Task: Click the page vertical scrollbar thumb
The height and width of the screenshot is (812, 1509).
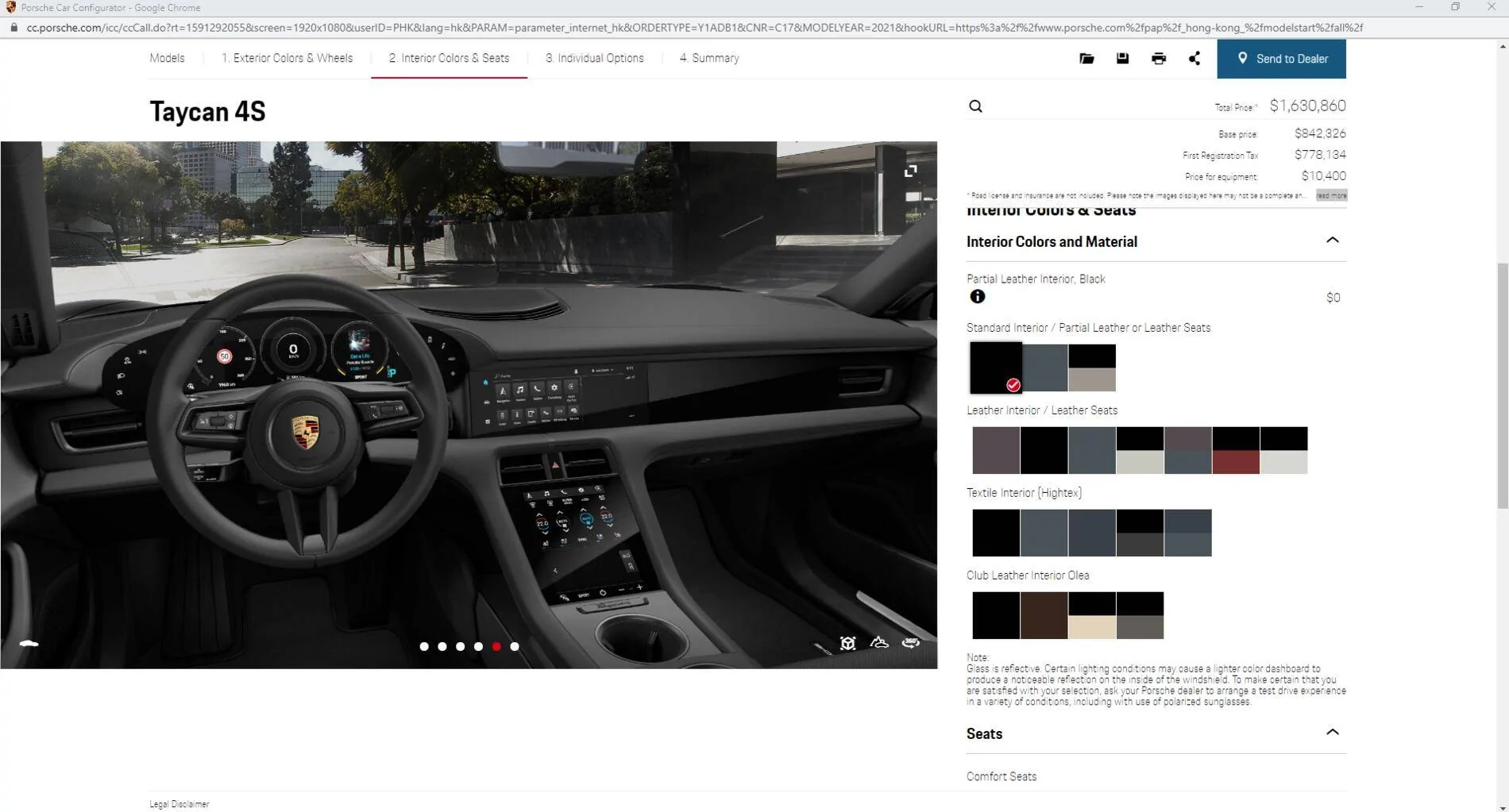Action: [x=1502, y=386]
